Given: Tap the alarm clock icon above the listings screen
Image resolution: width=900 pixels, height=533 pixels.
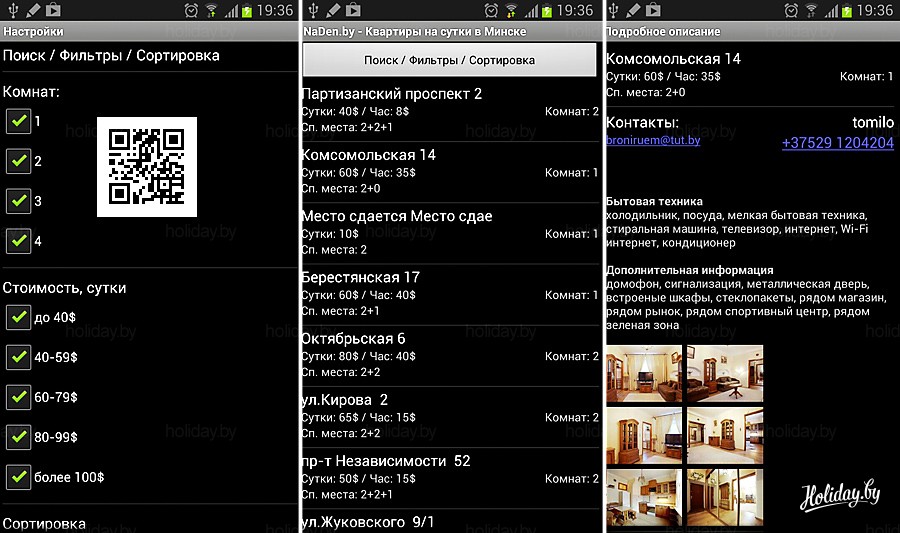Looking at the screenshot, I should [x=492, y=10].
